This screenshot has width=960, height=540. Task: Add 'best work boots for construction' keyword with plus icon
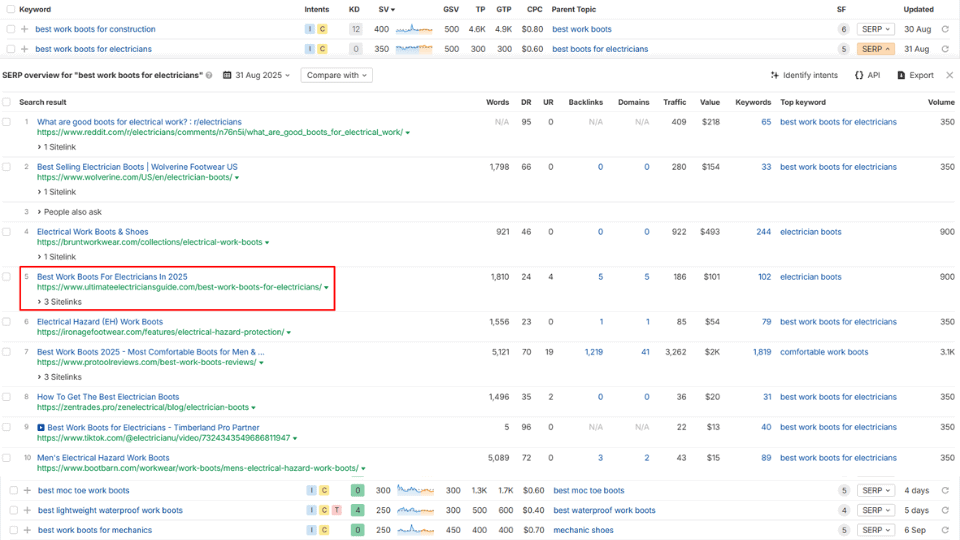point(24,29)
